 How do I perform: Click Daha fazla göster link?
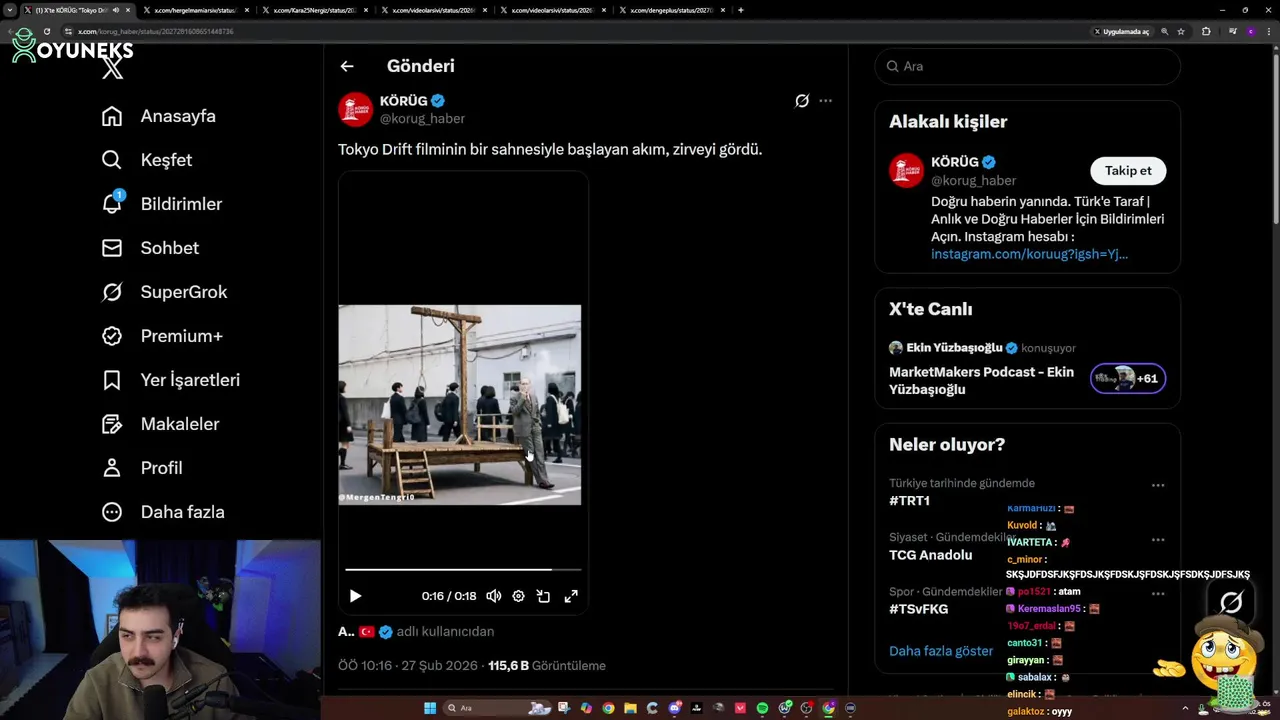pyautogui.click(x=941, y=651)
